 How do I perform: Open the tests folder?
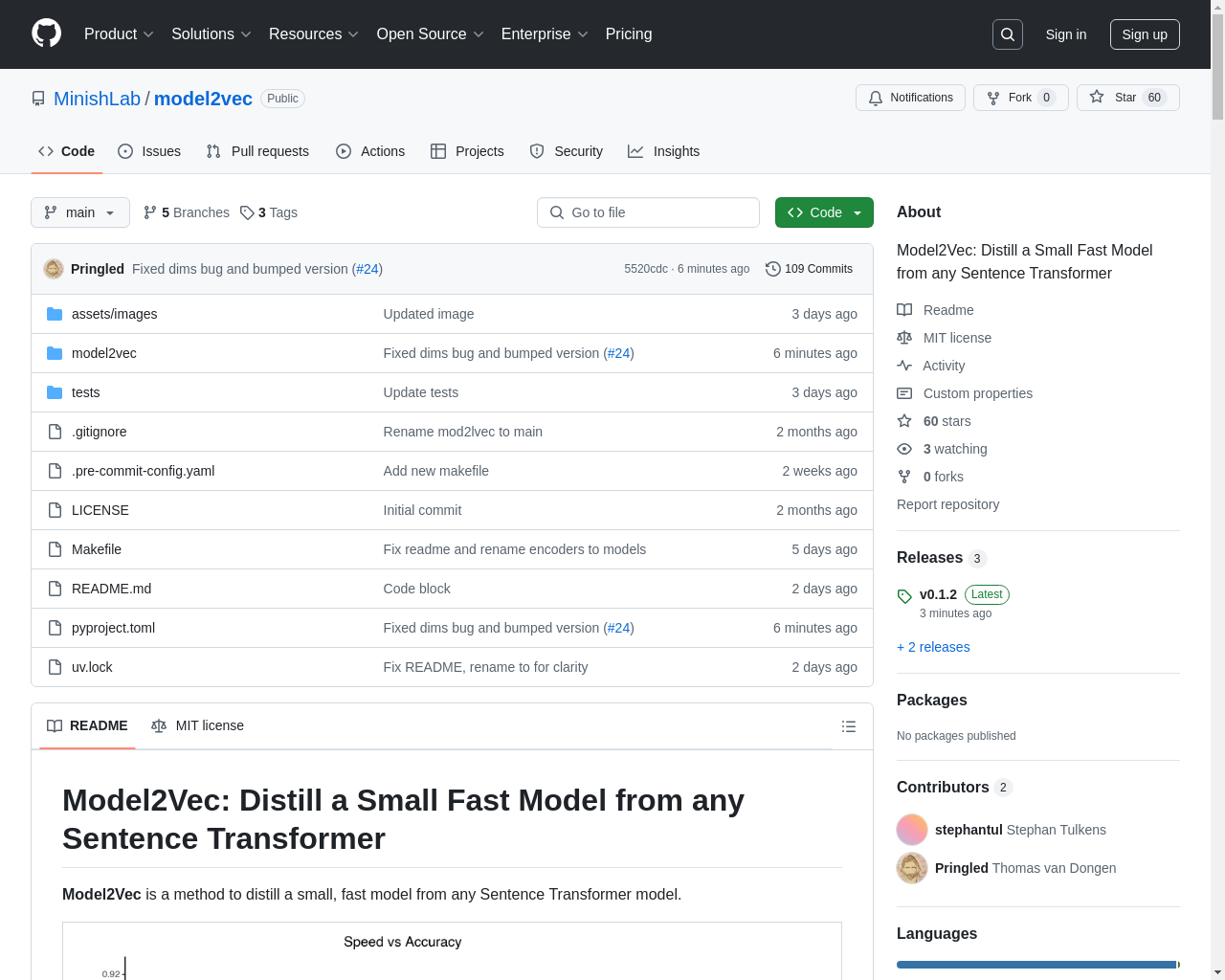(85, 392)
